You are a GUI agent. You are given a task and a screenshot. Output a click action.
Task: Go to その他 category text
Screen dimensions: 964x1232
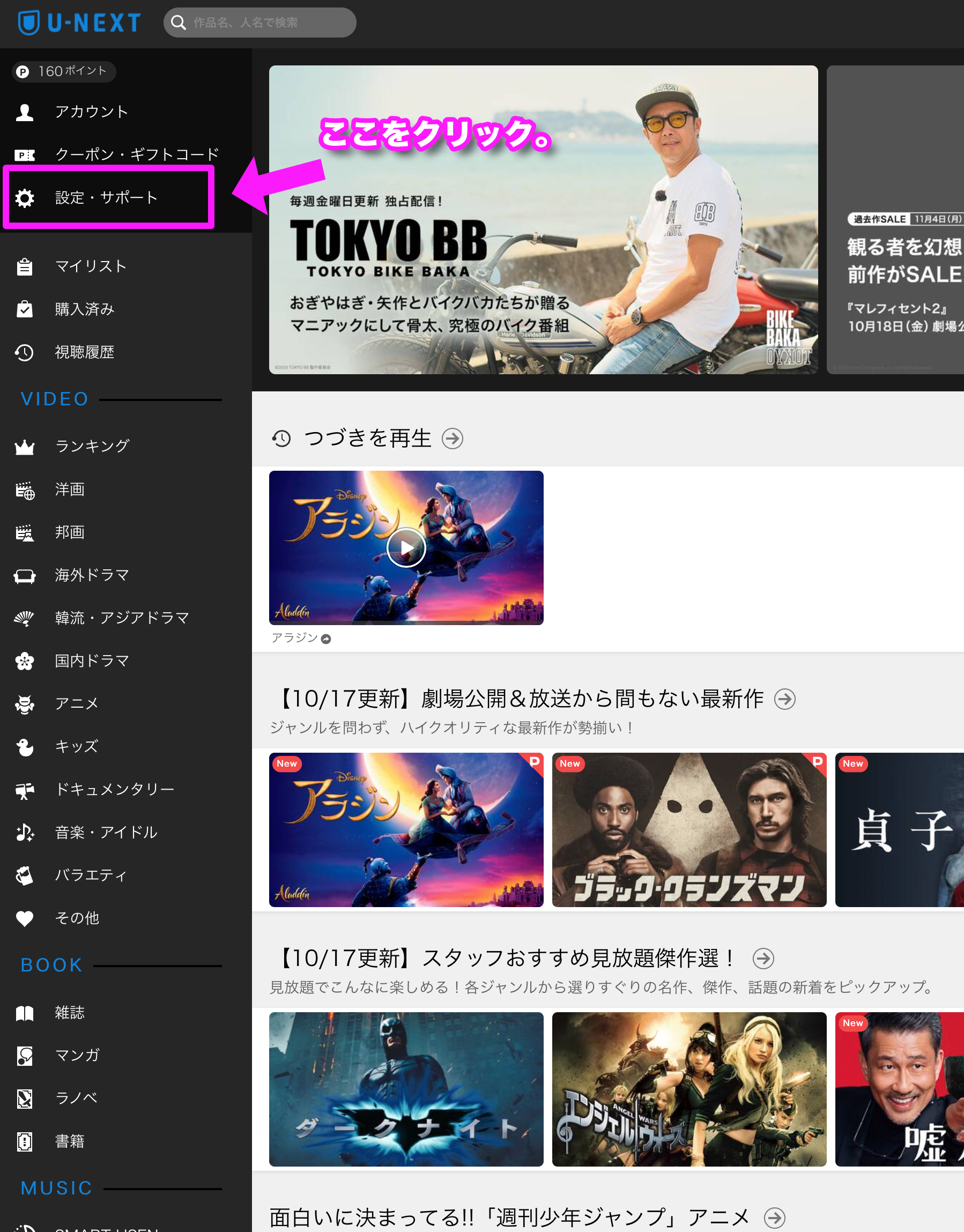coord(77,918)
